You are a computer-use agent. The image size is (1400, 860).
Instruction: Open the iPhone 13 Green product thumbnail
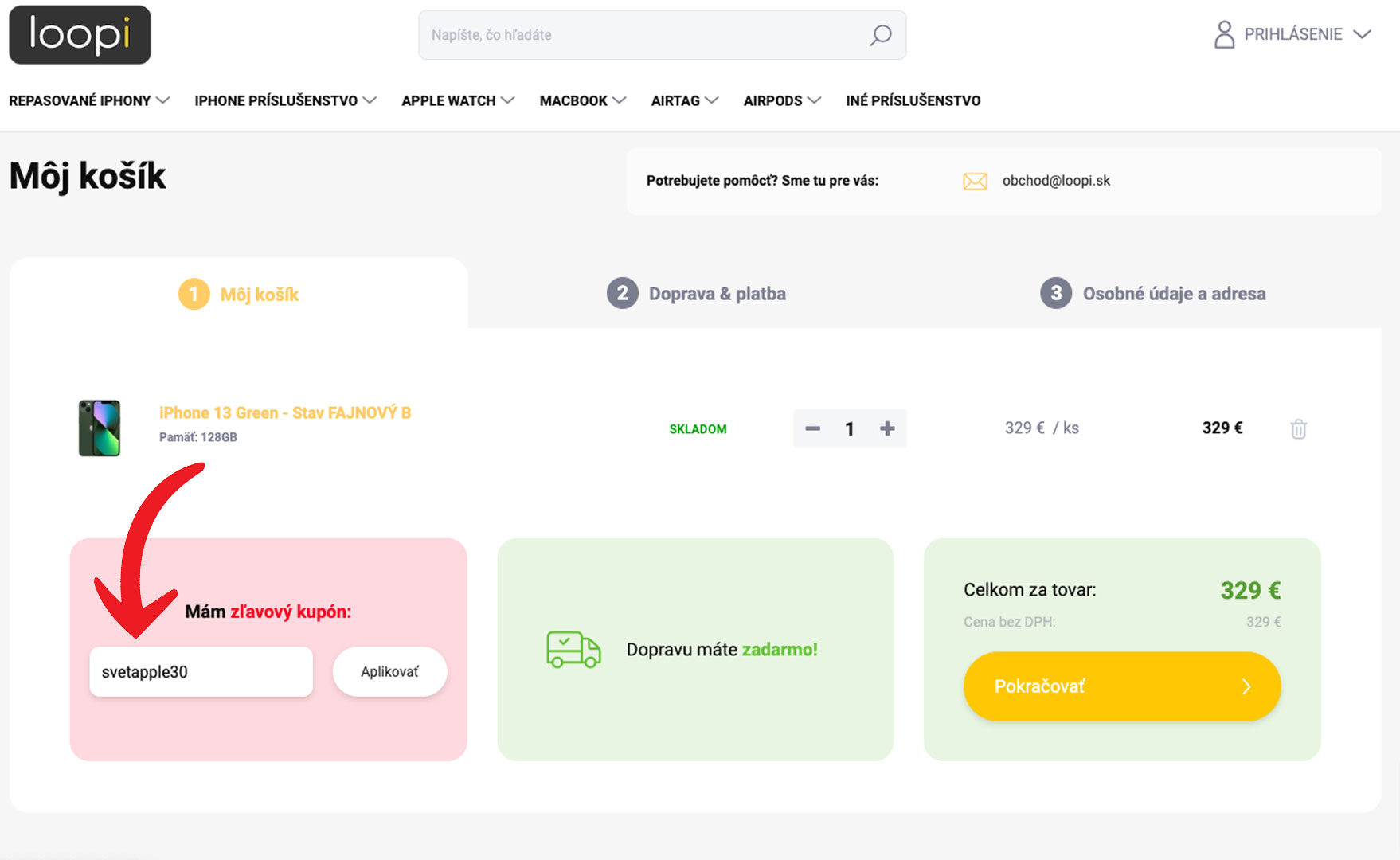point(100,428)
